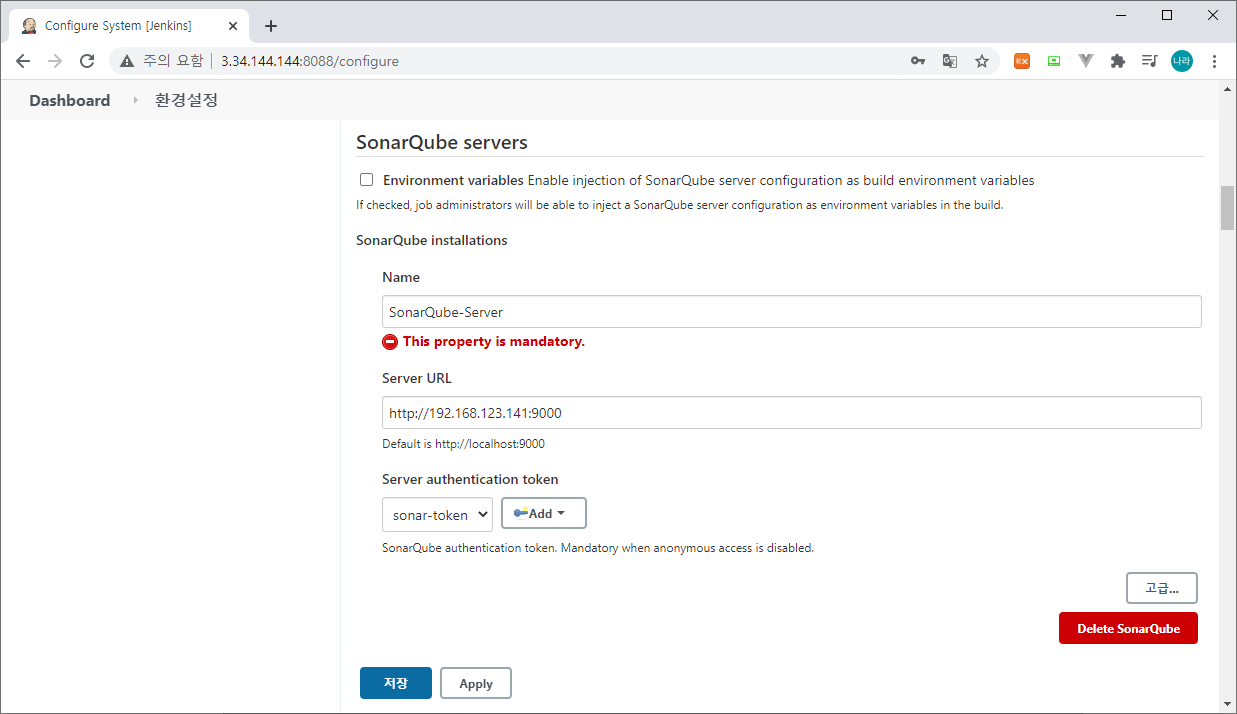1237x714 pixels.
Task: Open the Chrome three-dot menu
Action: (1214, 61)
